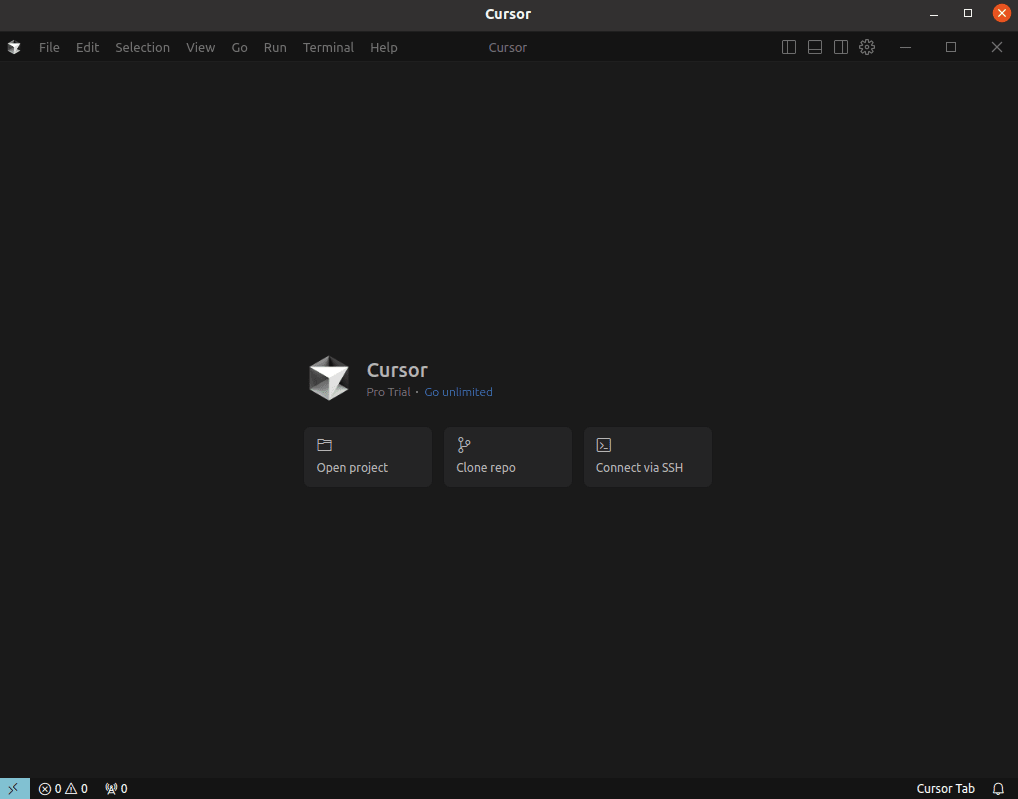Click the forwarded ports antenna icon
1018x799 pixels.
coord(116,789)
